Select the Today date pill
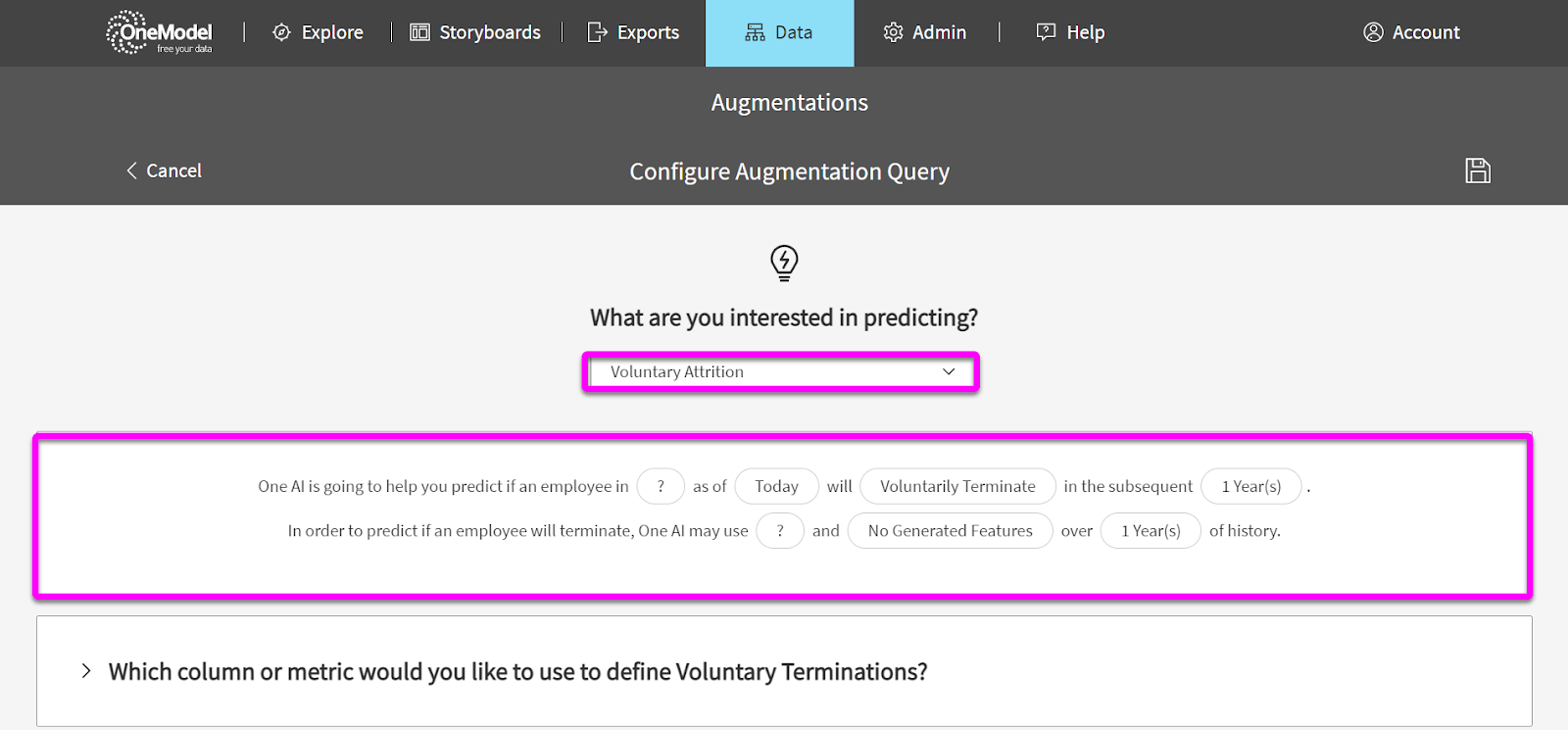 [776, 486]
